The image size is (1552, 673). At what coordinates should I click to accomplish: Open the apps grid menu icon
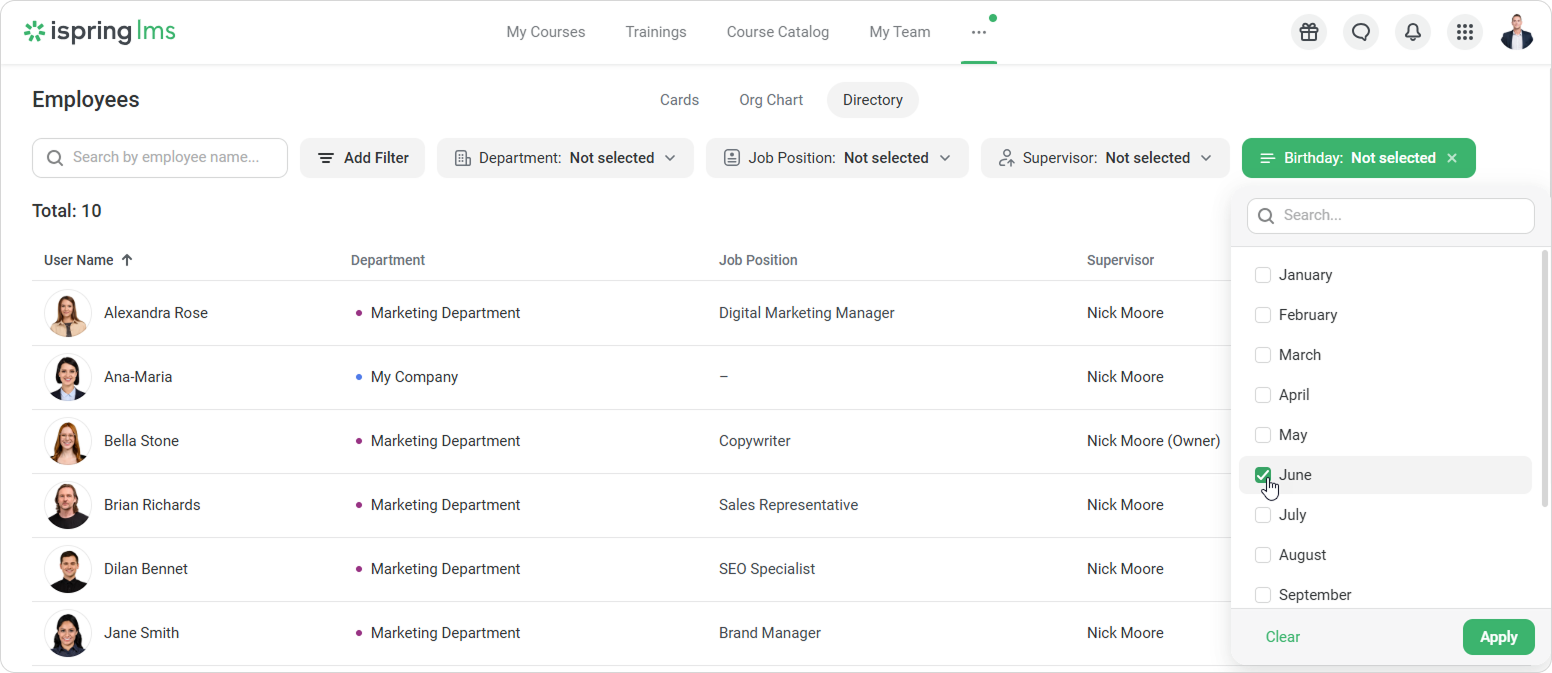click(x=1465, y=32)
